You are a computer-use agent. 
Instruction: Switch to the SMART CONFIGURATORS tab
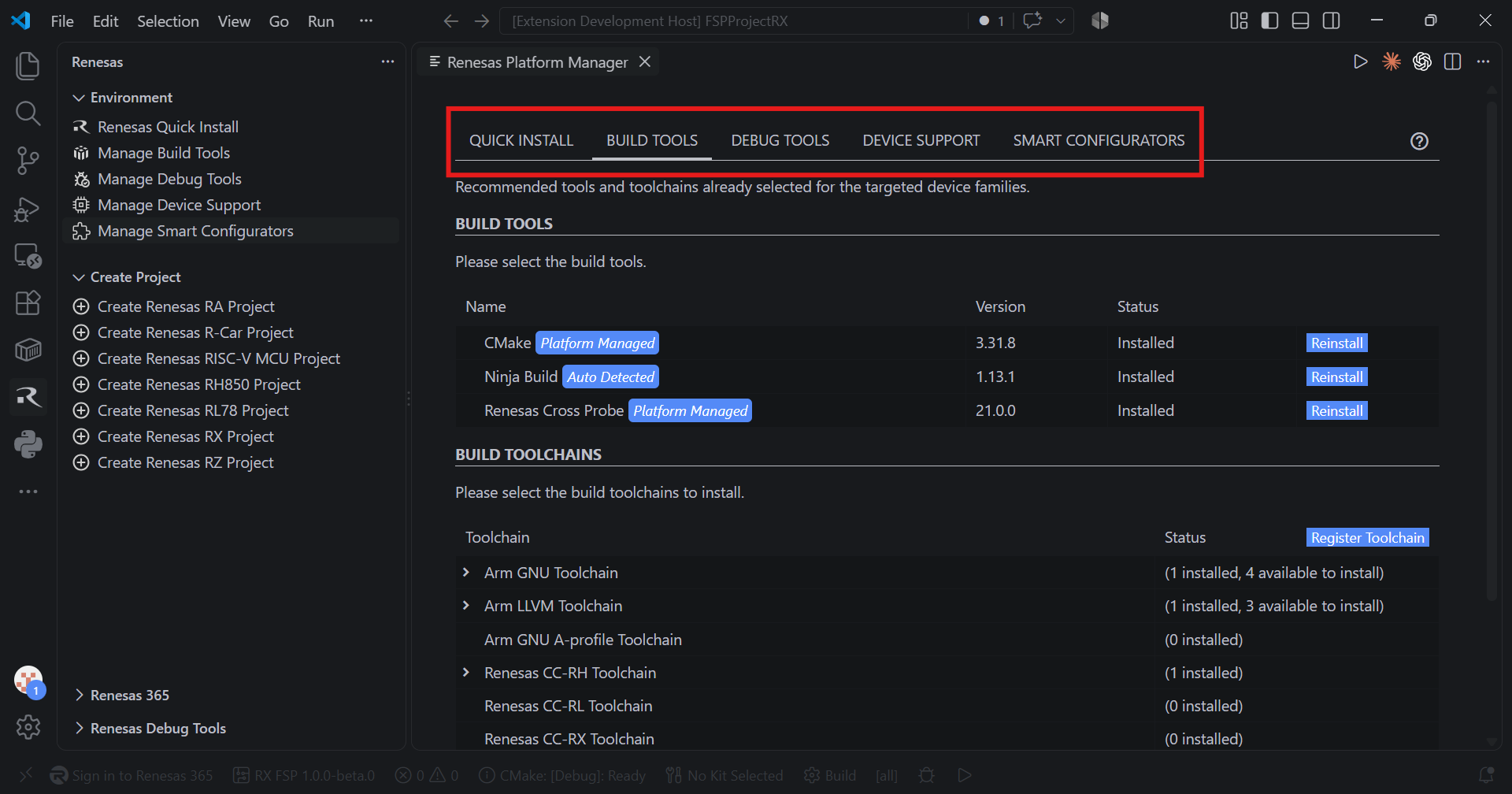1099,140
